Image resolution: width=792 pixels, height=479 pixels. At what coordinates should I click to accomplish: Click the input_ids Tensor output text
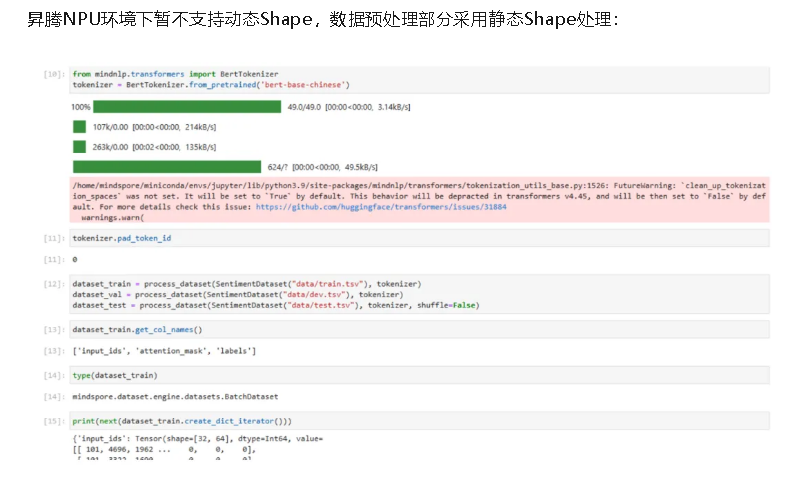pos(198,439)
